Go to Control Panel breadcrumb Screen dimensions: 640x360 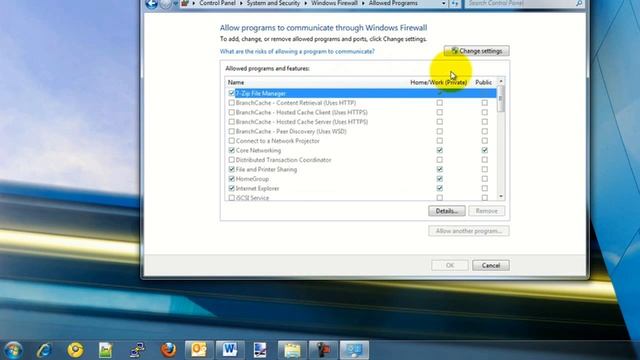click(x=217, y=3)
